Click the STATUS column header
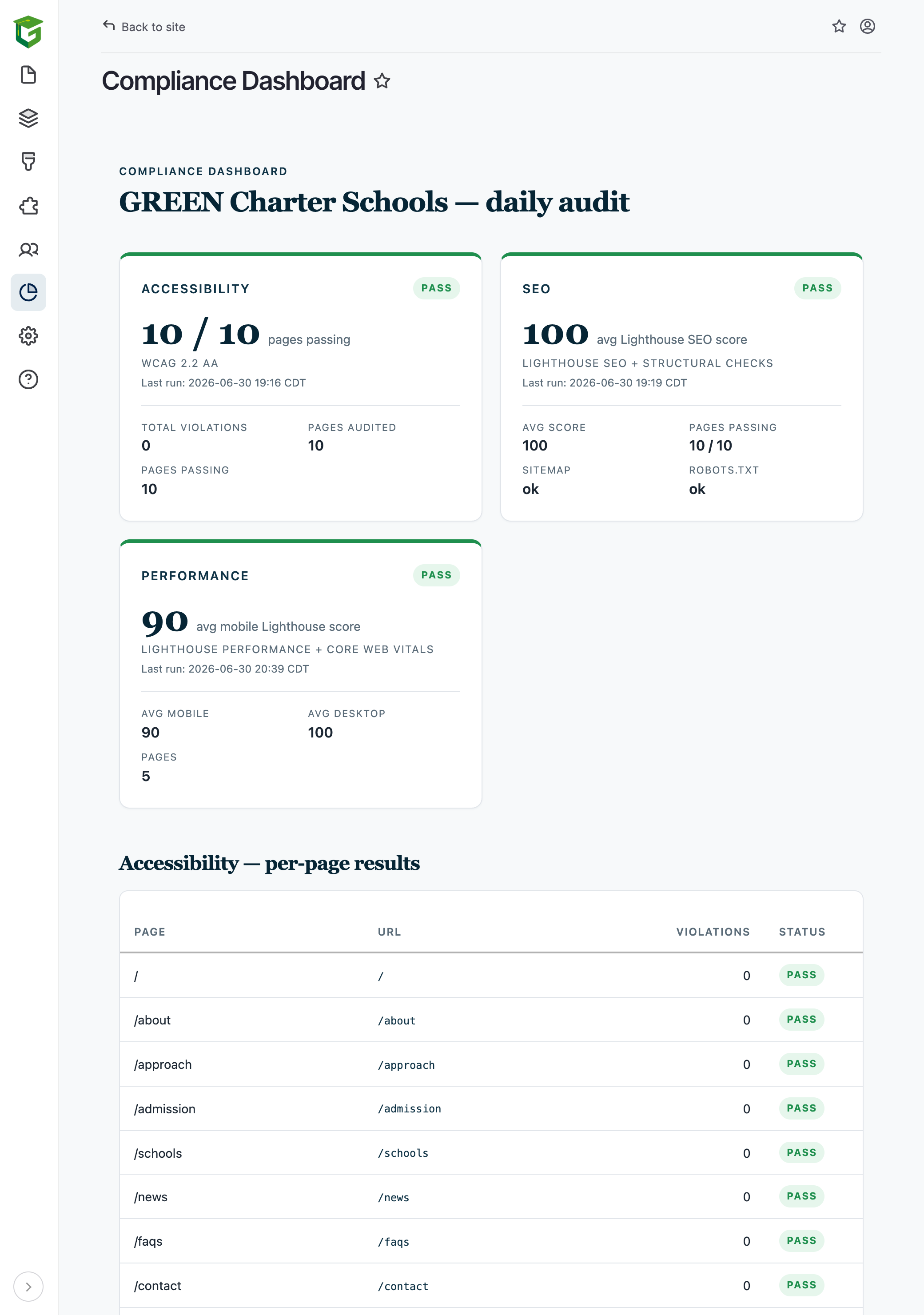924x1315 pixels. pyautogui.click(x=802, y=932)
